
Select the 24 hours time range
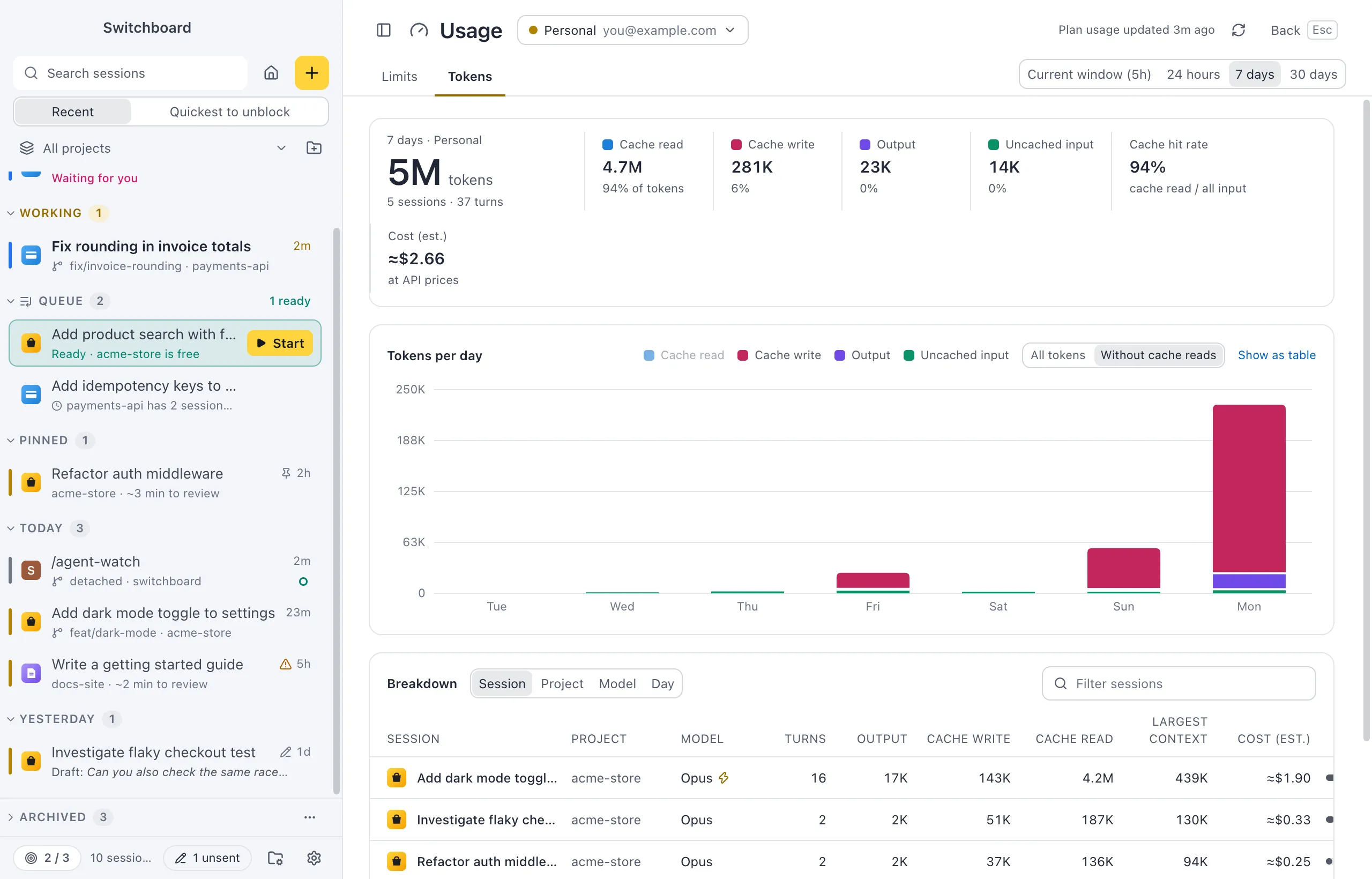pos(1193,74)
